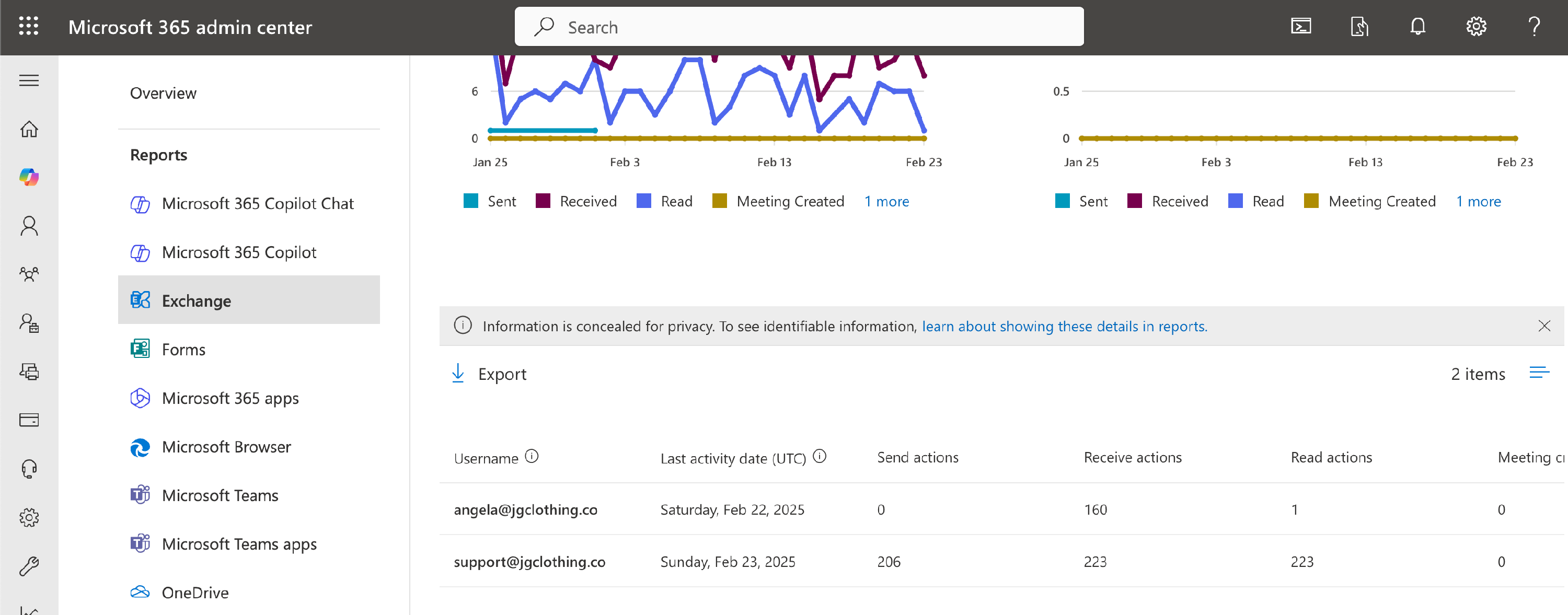This screenshot has height=615, width=1568.
Task: Open Support headset icon in rail
Action: pyautogui.click(x=29, y=468)
